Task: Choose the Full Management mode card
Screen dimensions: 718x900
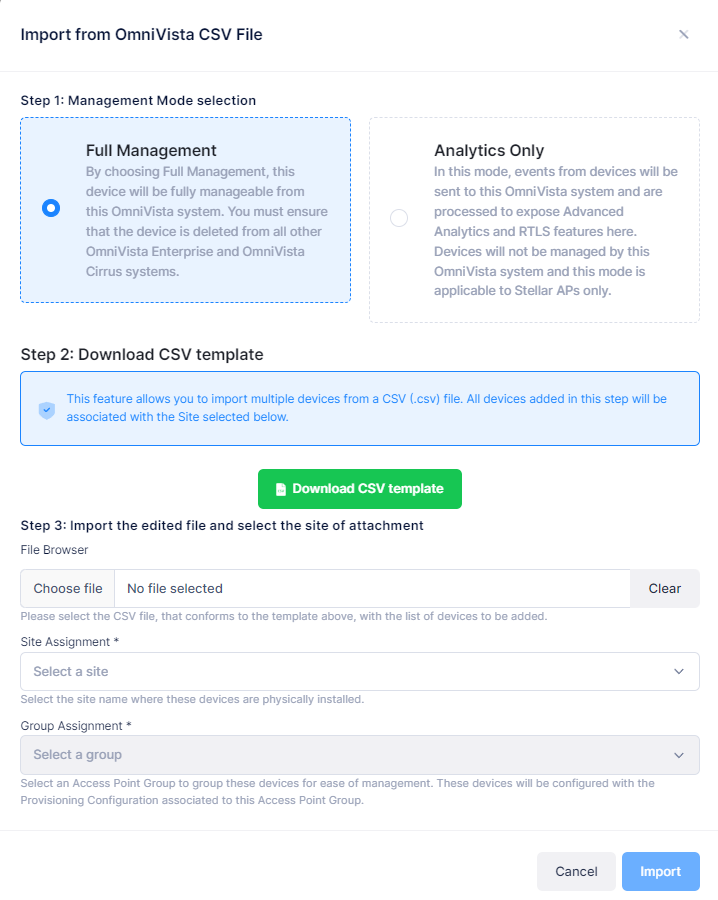Action: point(185,210)
